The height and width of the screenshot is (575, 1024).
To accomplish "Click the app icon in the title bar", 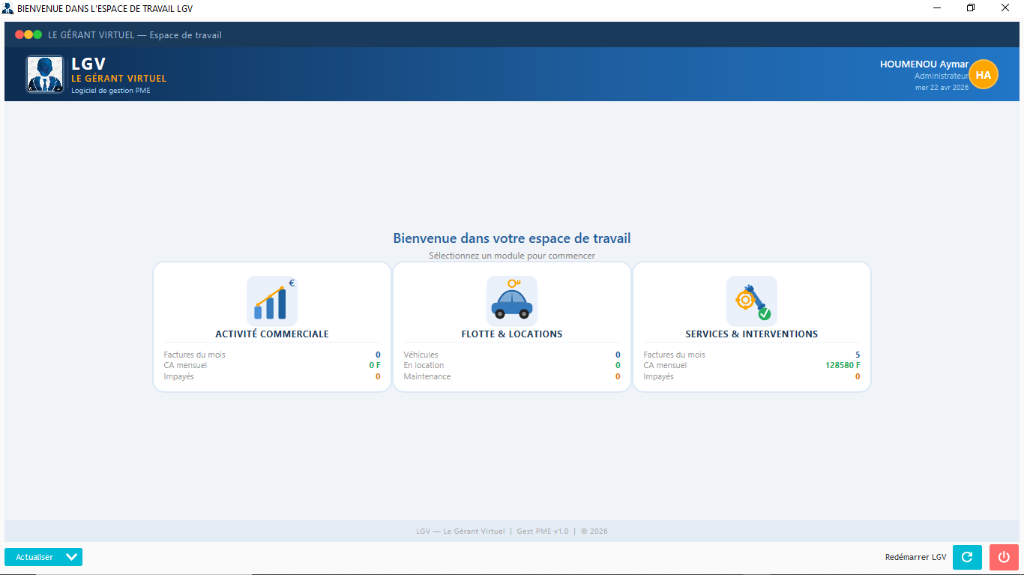I will click(8, 8).
